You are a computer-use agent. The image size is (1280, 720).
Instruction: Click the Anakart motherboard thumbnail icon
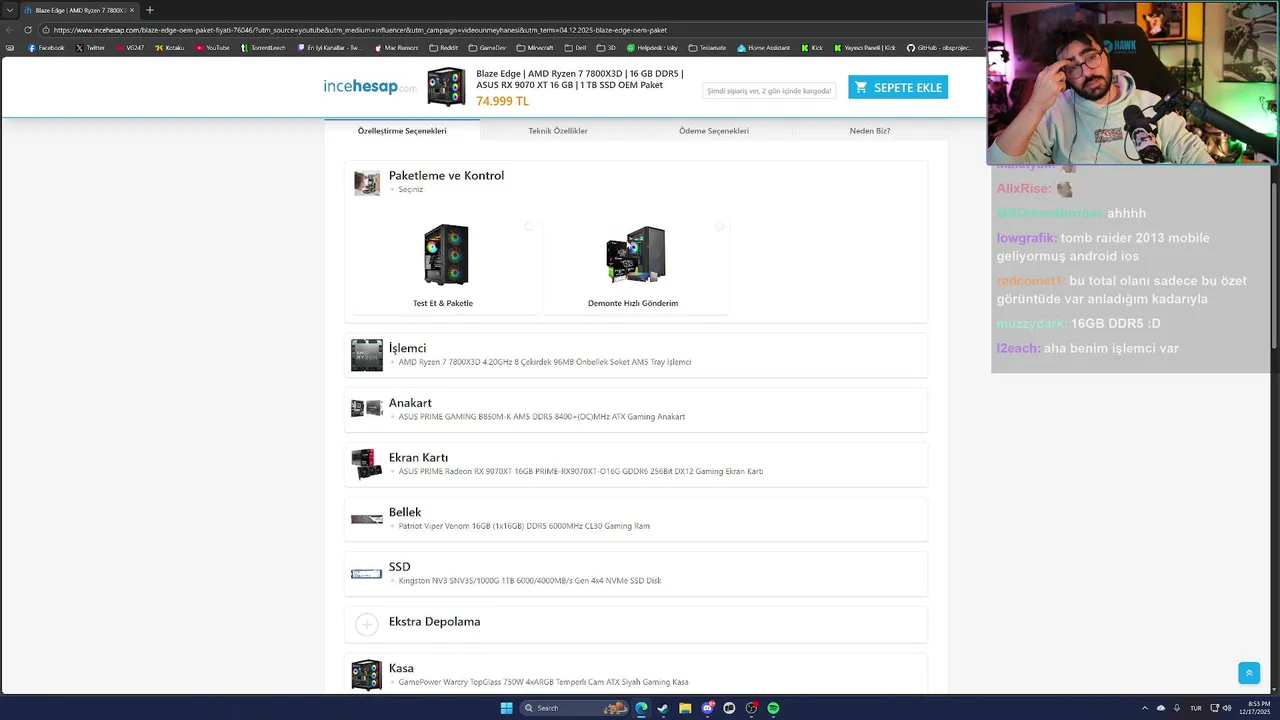point(367,408)
